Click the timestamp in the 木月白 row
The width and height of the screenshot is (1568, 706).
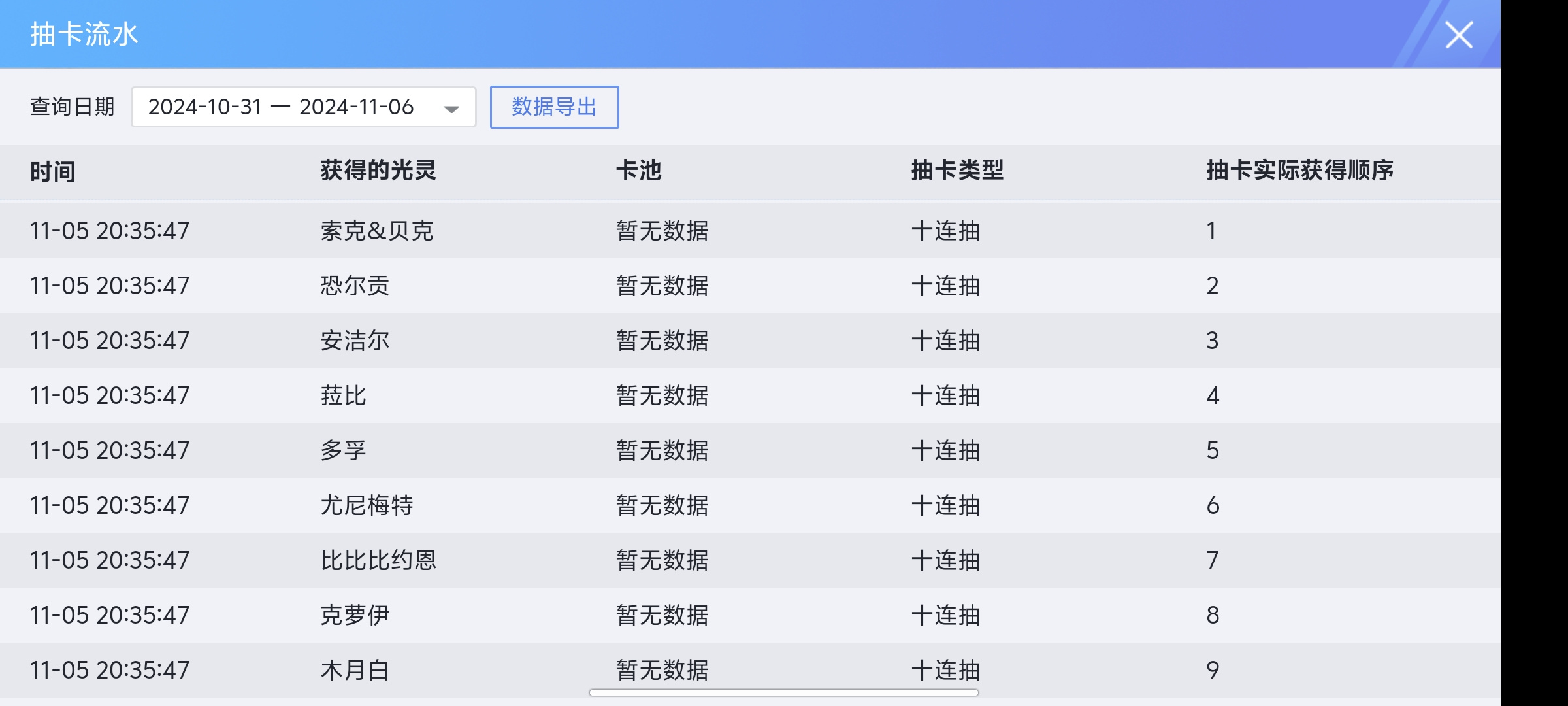[x=110, y=670]
